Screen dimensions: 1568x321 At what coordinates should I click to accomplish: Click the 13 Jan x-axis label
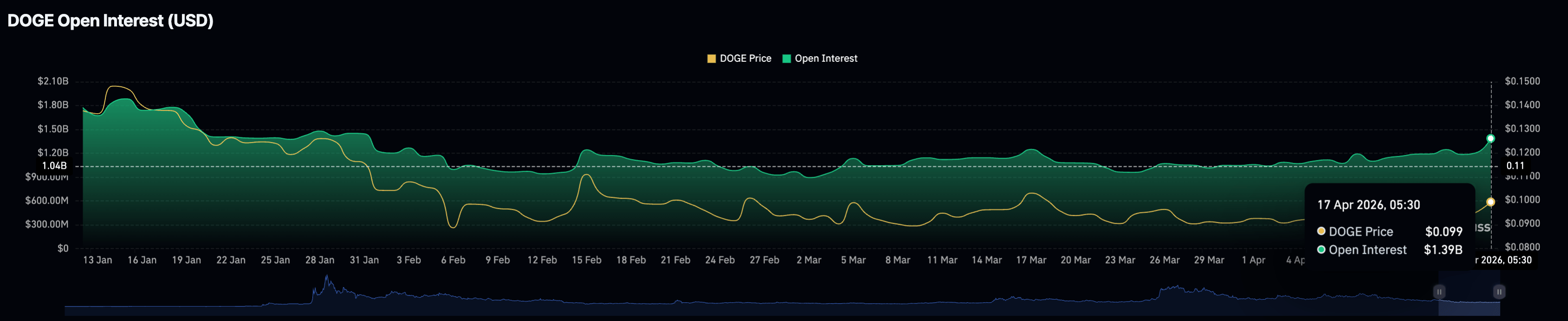tap(97, 260)
